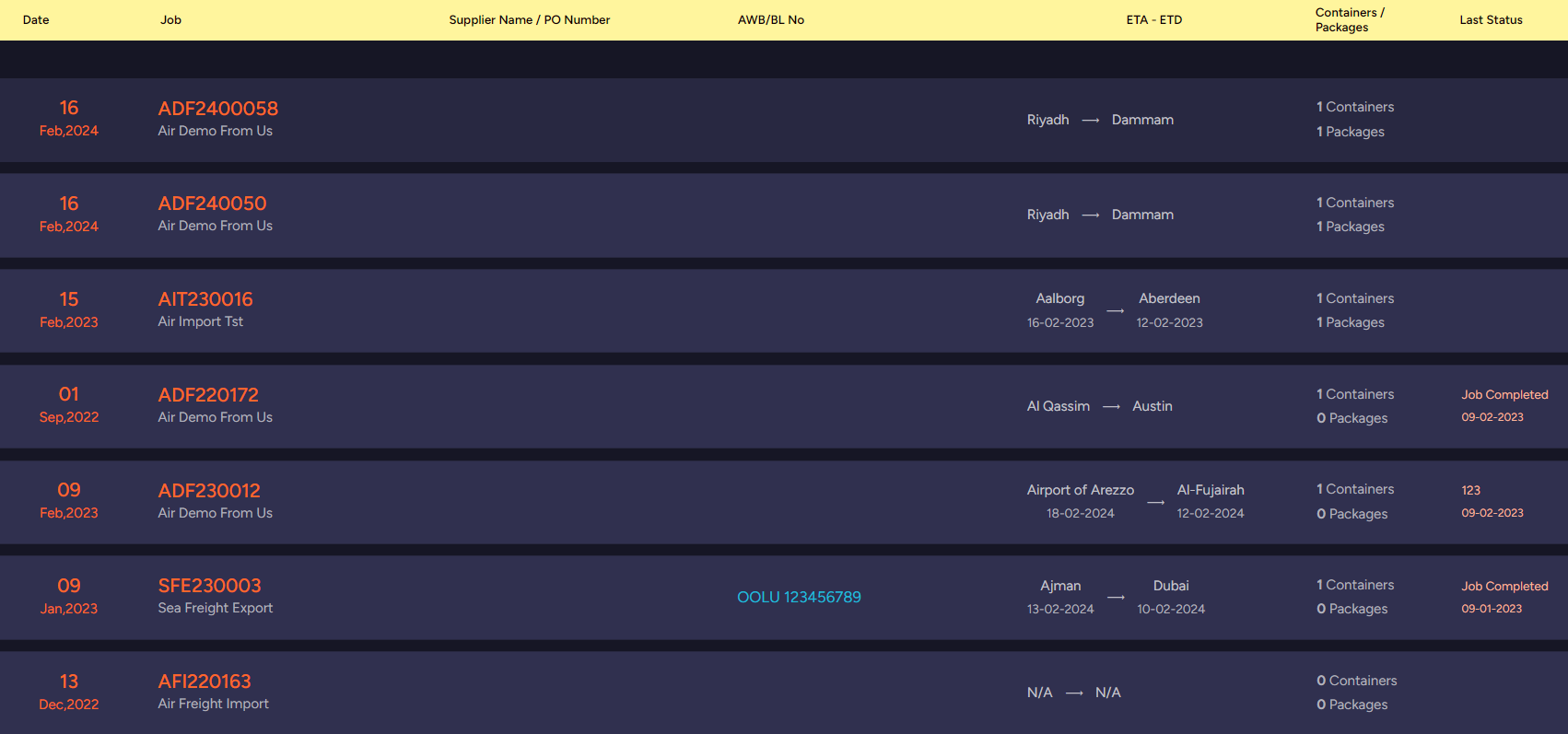Click status date 09-01-2023
The width and height of the screenshot is (1568, 734).
click(1492, 609)
